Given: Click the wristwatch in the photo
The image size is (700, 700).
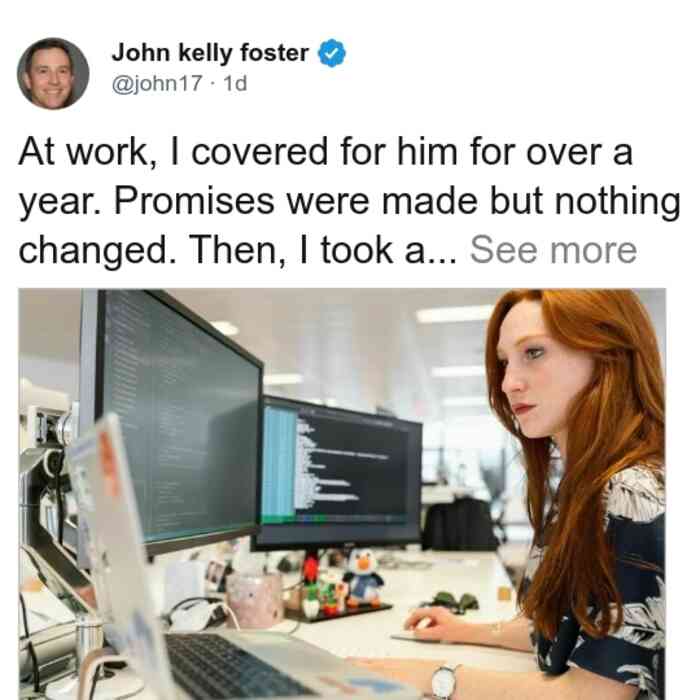Looking at the screenshot, I should [444, 682].
